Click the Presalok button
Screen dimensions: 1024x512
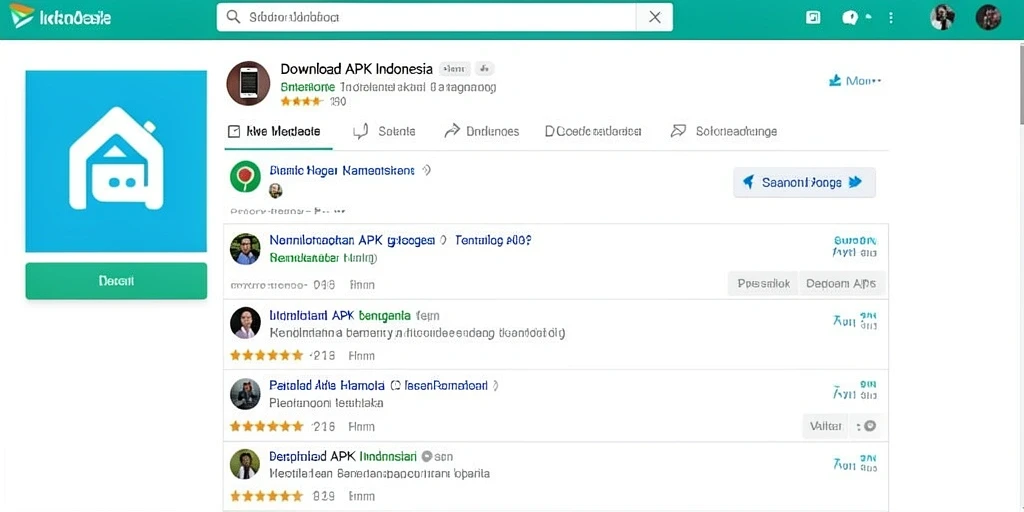763,283
